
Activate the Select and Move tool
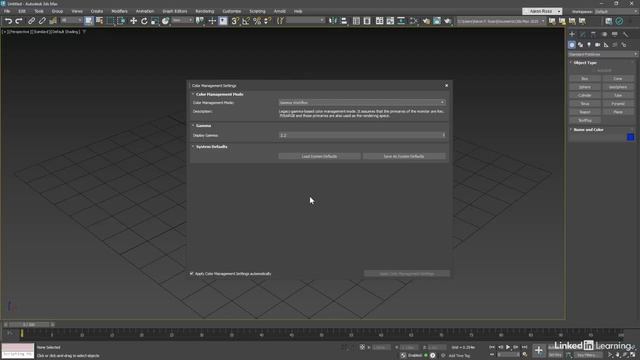click(x=133, y=21)
